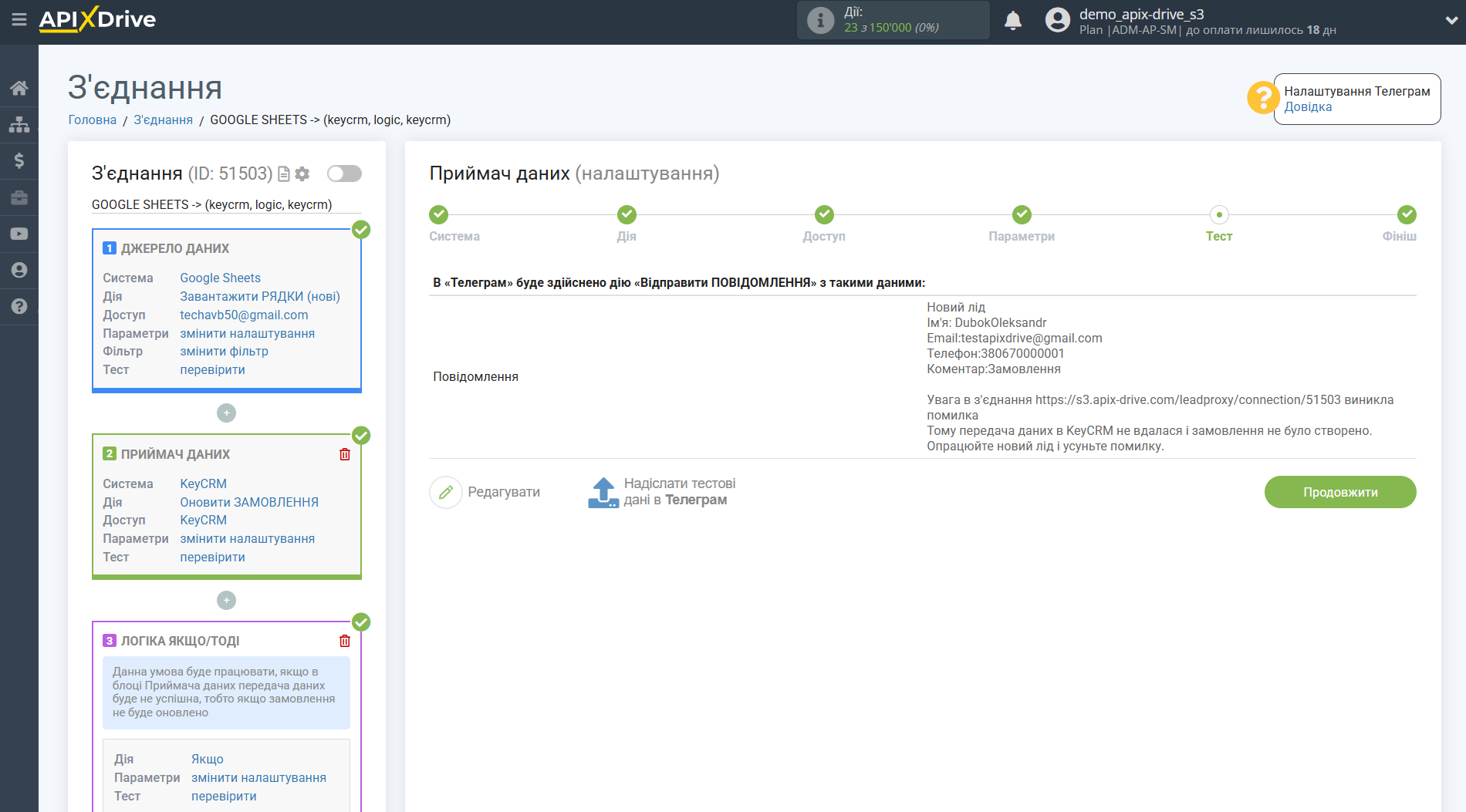Click the actions info icon
The width and height of the screenshot is (1466, 812).
(820, 20)
